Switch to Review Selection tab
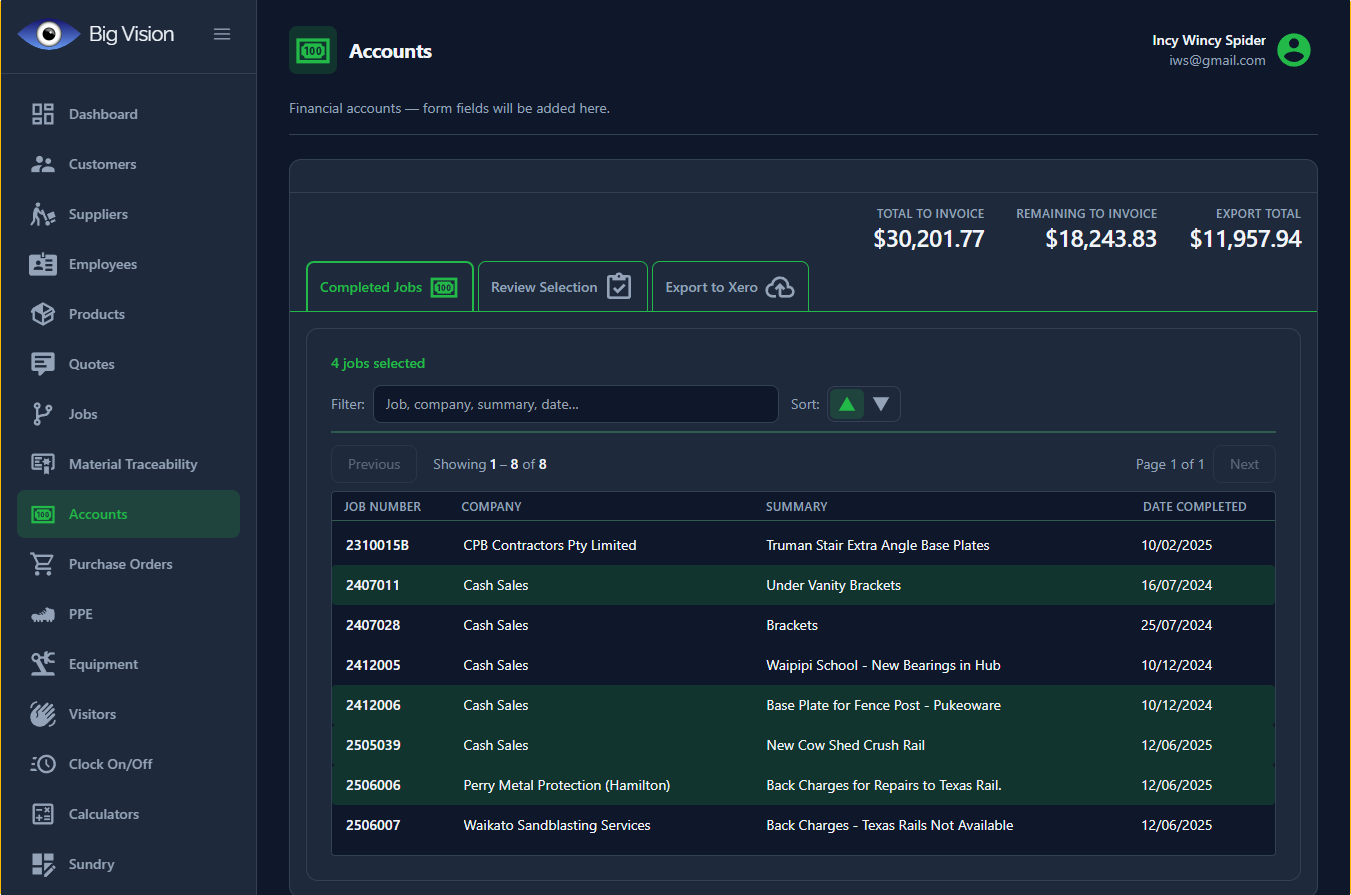The width and height of the screenshot is (1351, 895). [x=562, y=287]
